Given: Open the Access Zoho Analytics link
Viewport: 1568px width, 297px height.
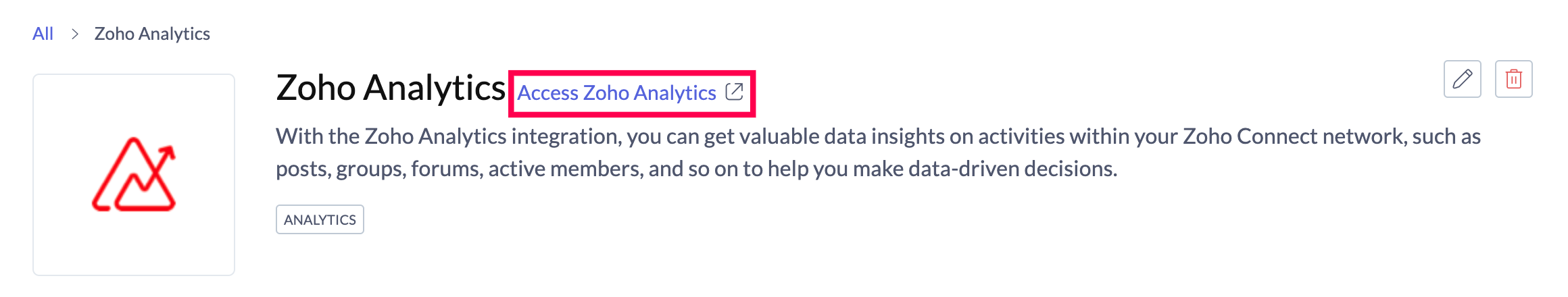Looking at the screenshot, I should 616,92.
